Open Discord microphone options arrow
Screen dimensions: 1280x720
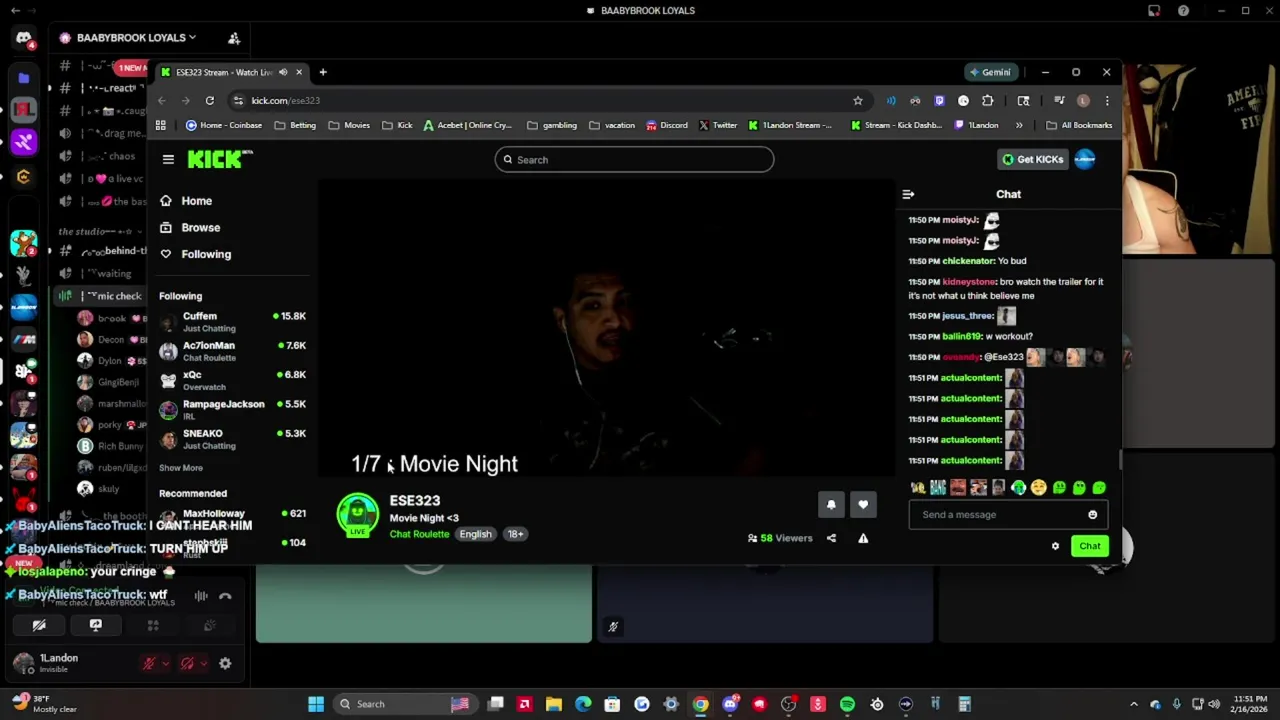(165, 663)
